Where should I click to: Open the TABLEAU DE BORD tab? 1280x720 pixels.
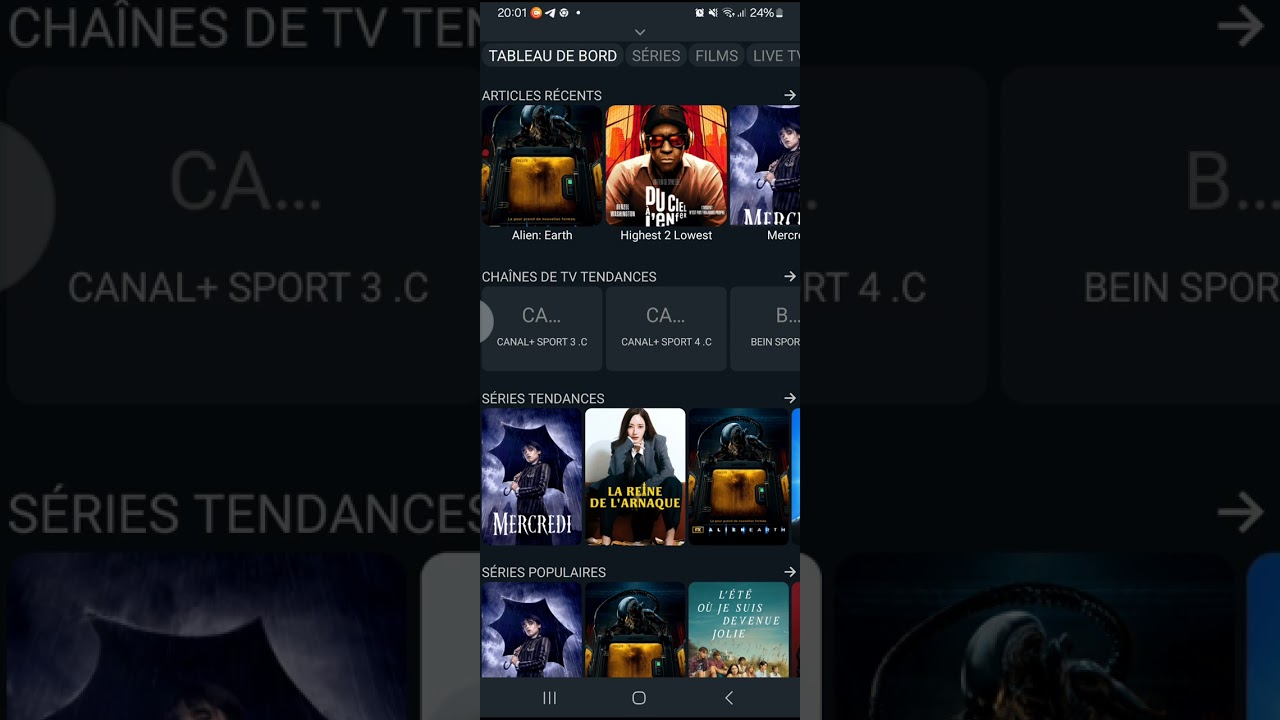[x=553, y=56]
